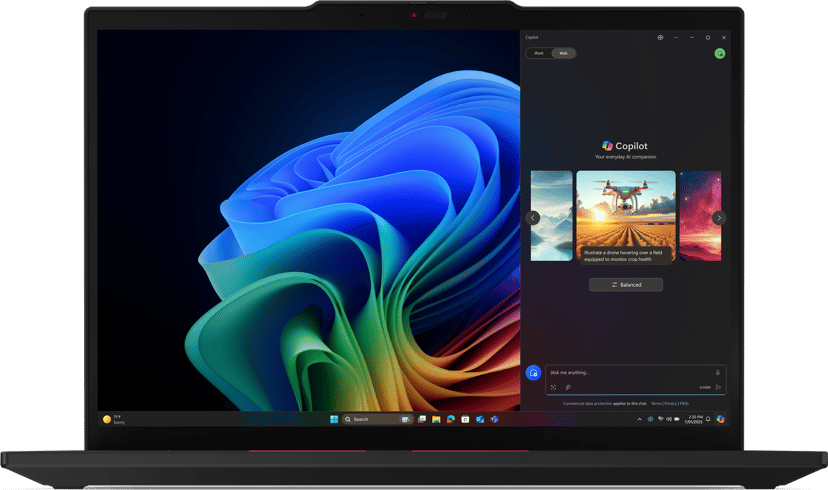Open the Commercial data protection link
This screenshot has height=490, width=828.
pyautogui.click(x=587, y=403)
